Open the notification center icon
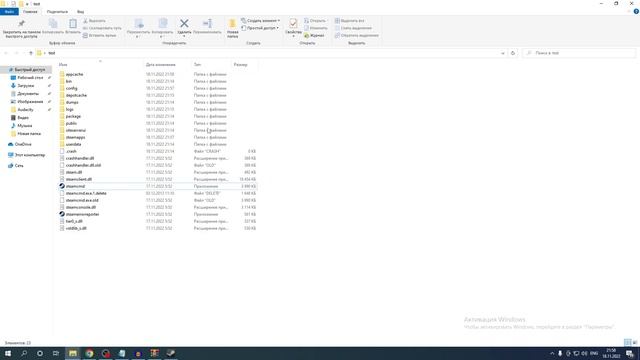 tap(630, 353)
